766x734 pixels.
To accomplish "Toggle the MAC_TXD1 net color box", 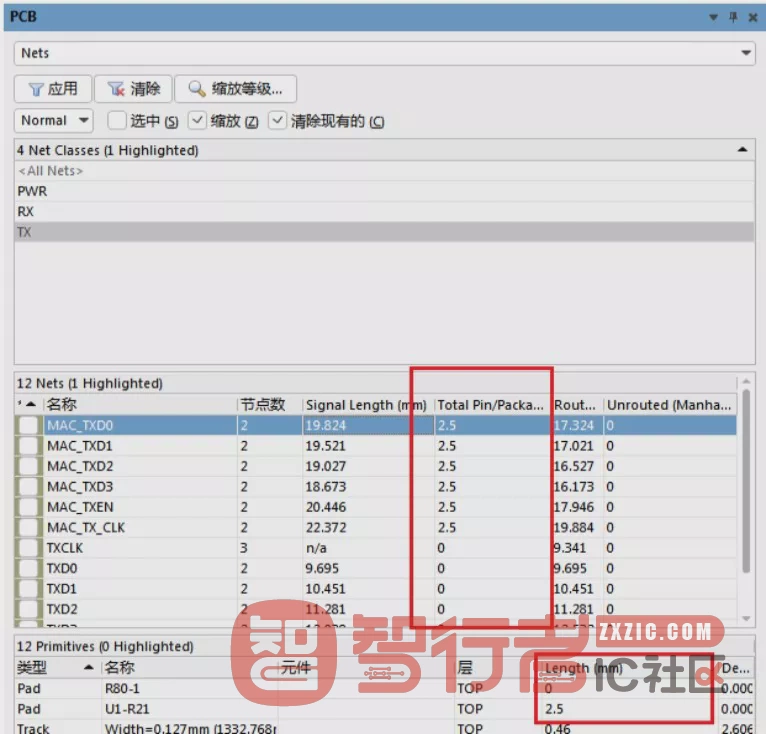I will pos(28,446).
